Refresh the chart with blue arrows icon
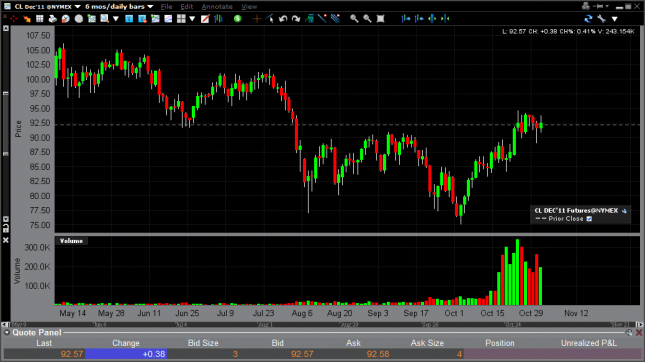 (x=588, y=19)
